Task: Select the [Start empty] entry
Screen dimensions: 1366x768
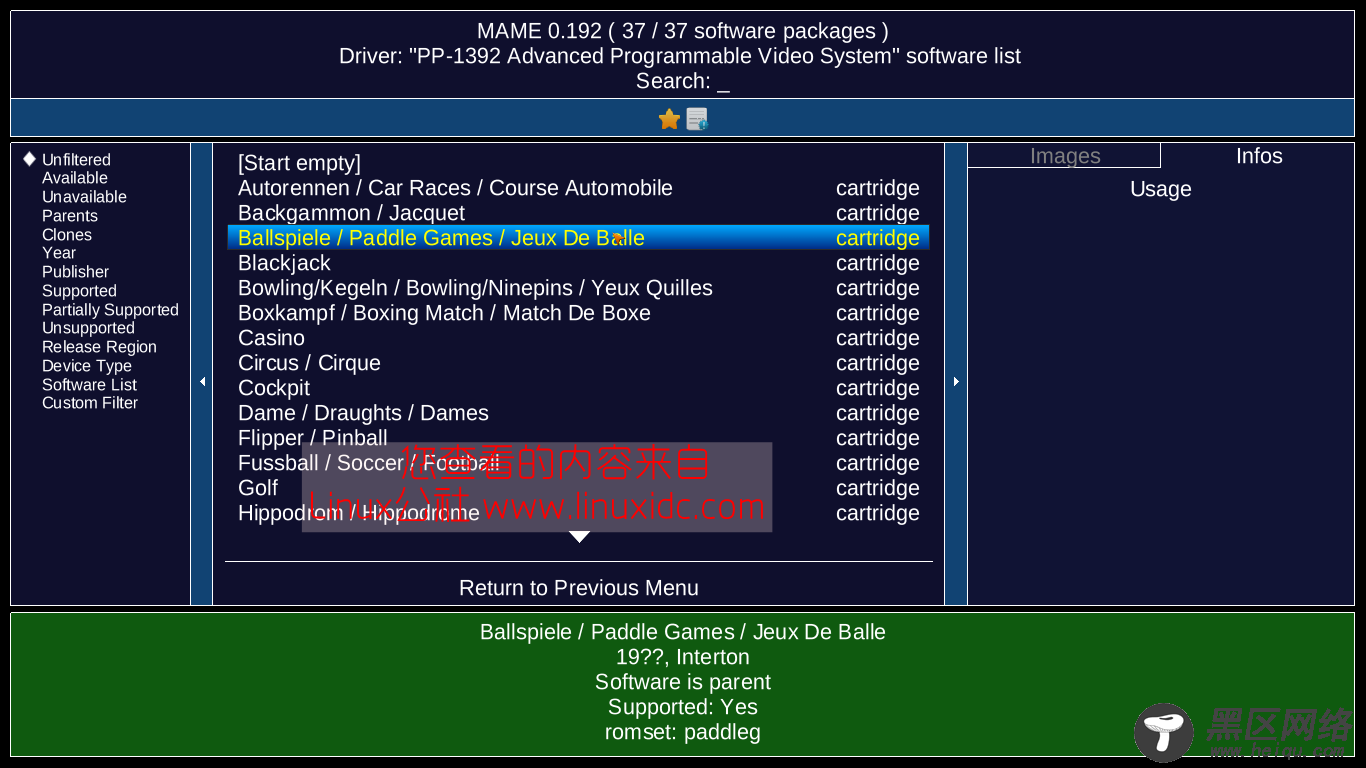Action: (x=579, y=163)
